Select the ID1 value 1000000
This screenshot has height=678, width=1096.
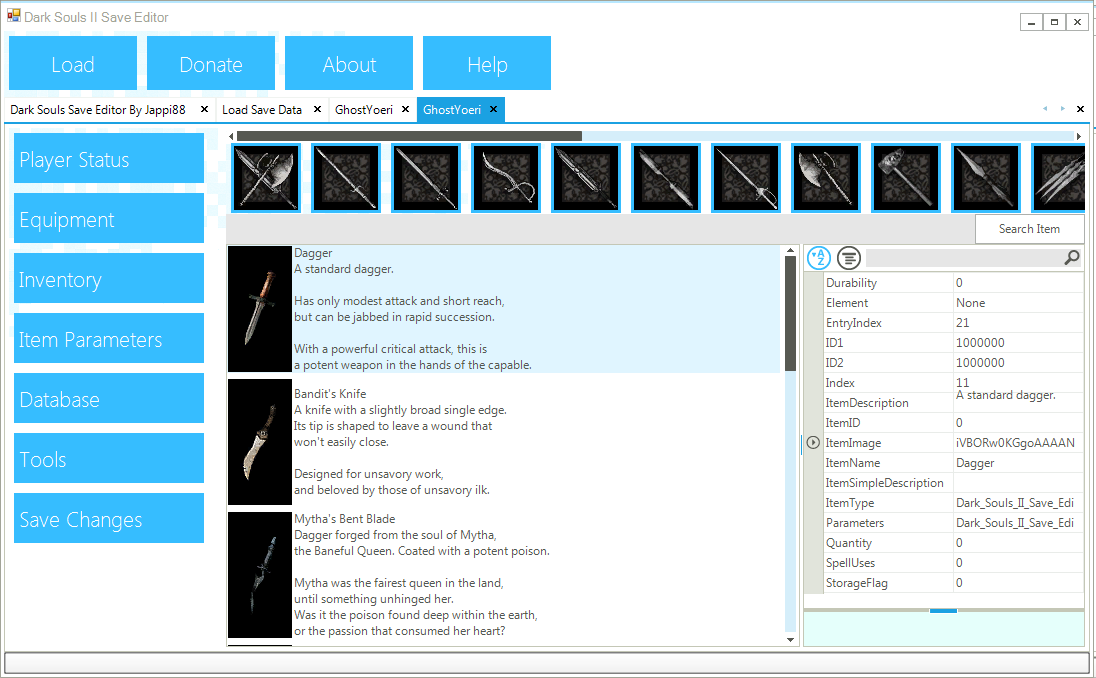(1018, 342)
